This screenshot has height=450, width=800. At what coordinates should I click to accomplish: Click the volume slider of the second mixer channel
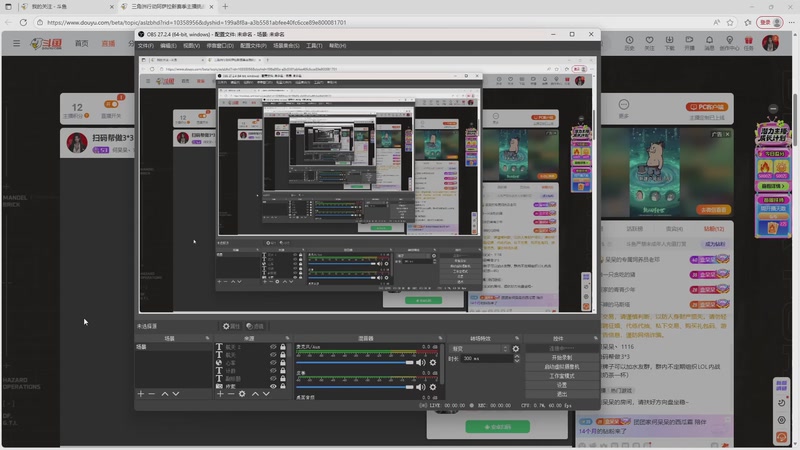355,387
